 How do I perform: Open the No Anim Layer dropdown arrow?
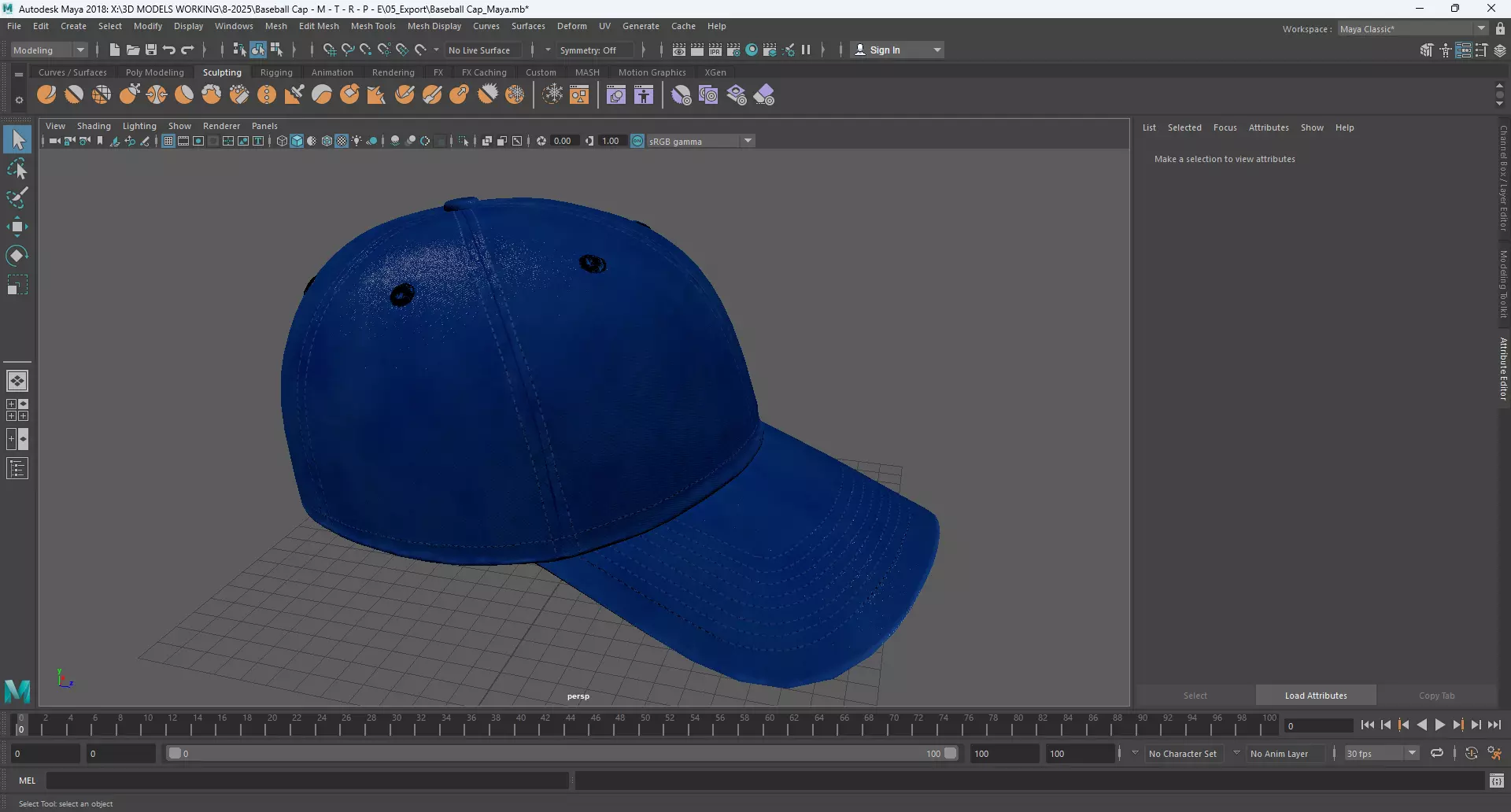coord(1237,753)
